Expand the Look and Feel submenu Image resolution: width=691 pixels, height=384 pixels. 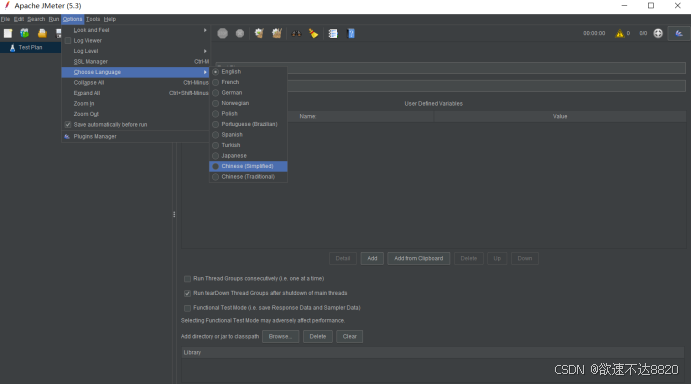(135, 30)
